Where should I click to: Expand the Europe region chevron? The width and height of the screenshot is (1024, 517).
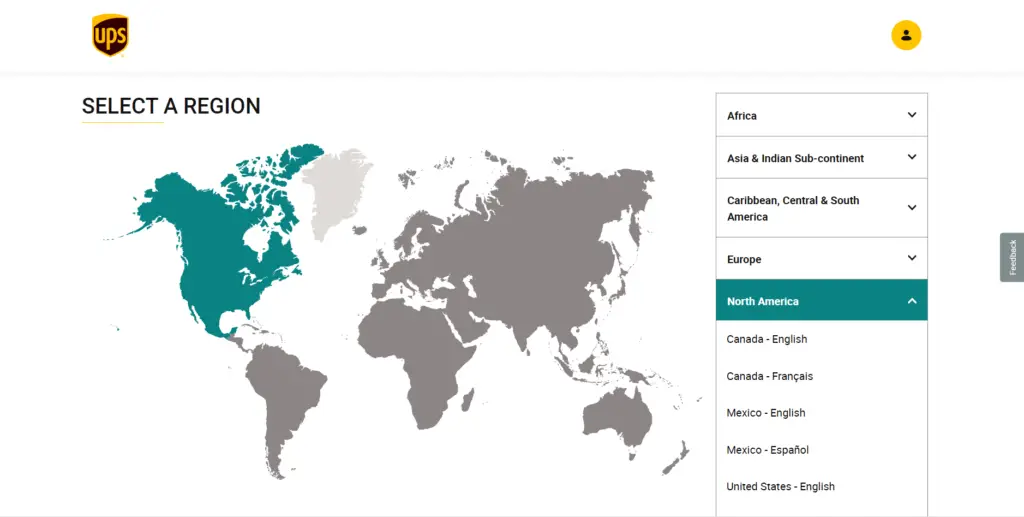pos(912,258)
